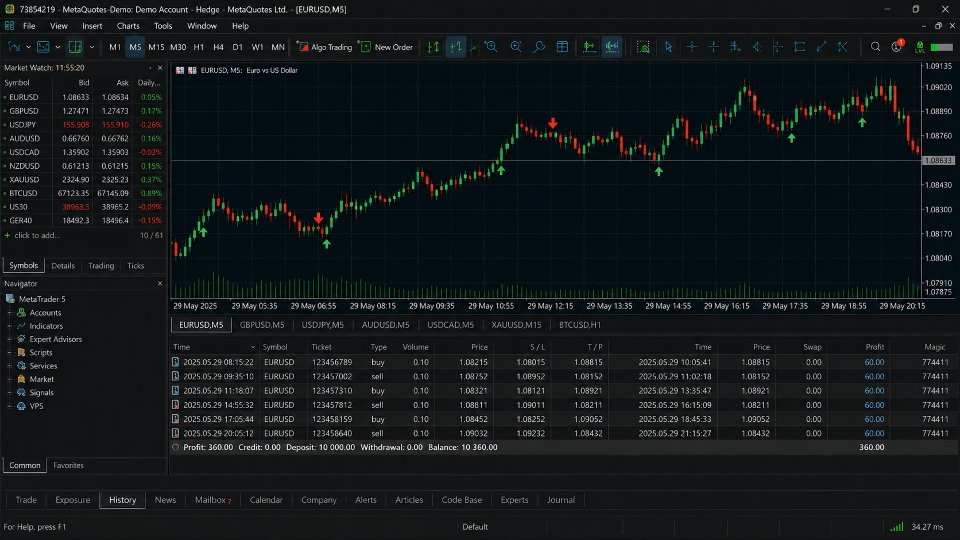The width and height of the screenshot is (960, 540).
Task: Select the BTCUSD row in Market Watch
Action: 84,193
